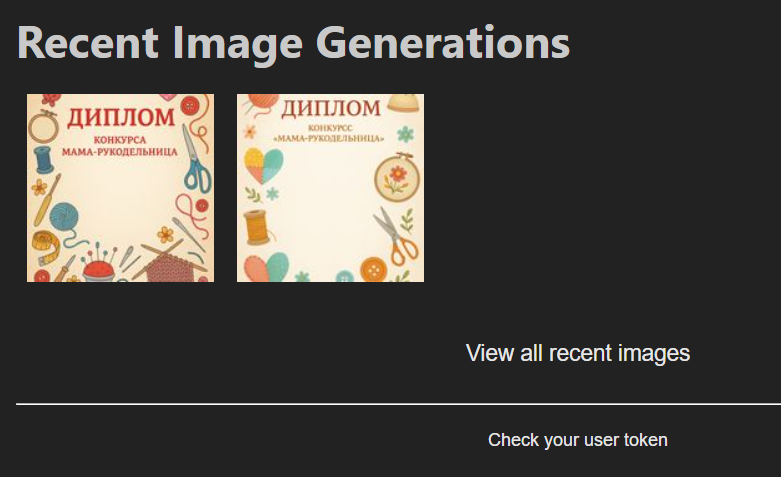781x477 pixels.
Task: Open the second diploma image thumbnail
Action: tap(330, 188)
